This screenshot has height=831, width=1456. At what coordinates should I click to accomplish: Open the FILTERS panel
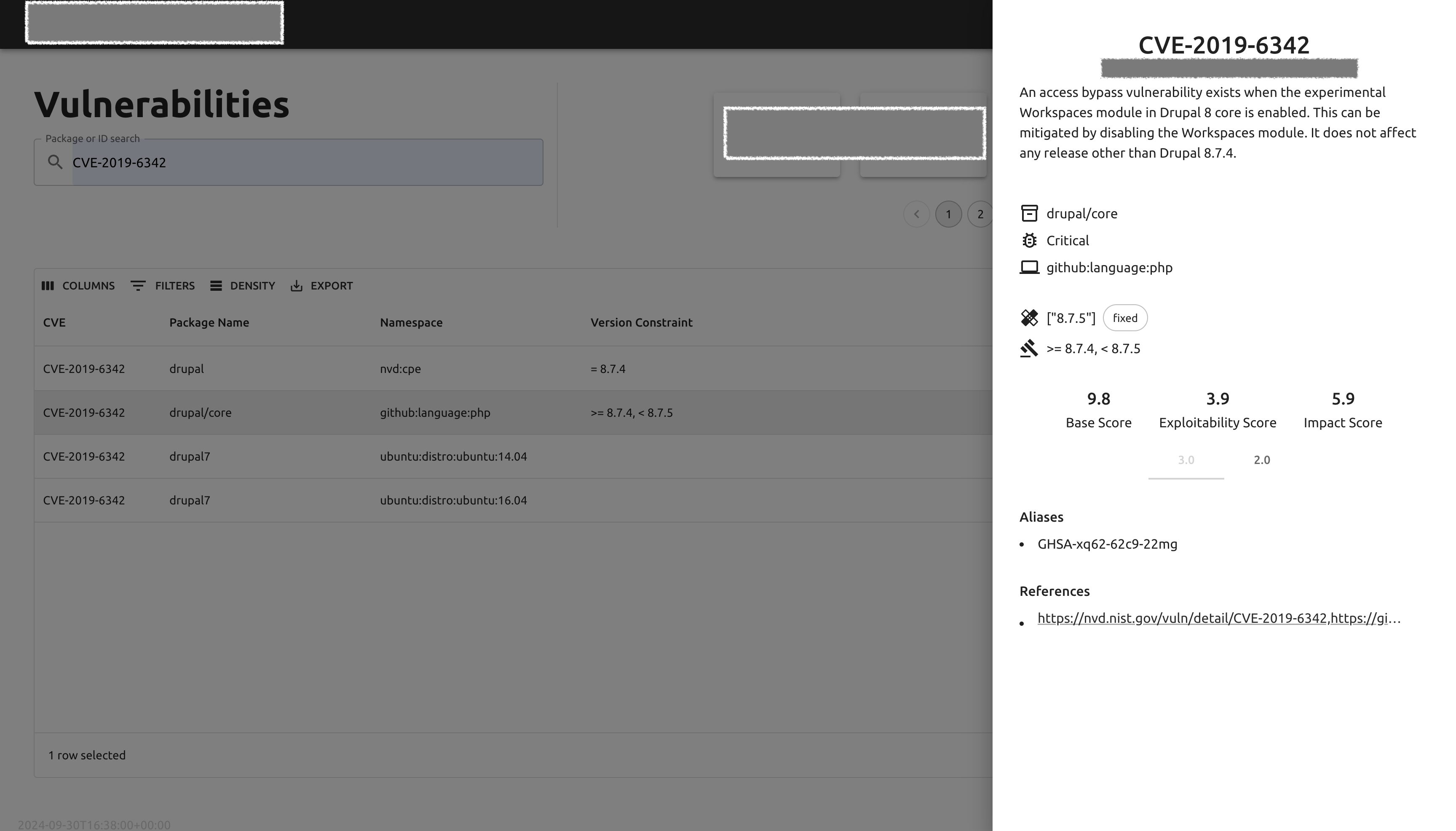pos(163,285)
